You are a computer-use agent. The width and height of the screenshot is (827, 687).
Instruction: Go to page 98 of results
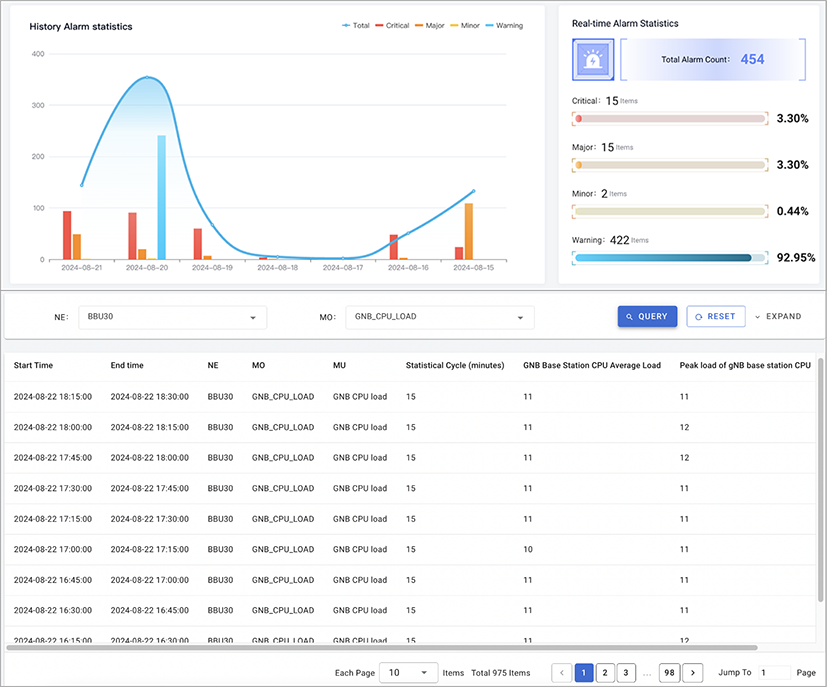pyautogui.click(x=669, y=673)
